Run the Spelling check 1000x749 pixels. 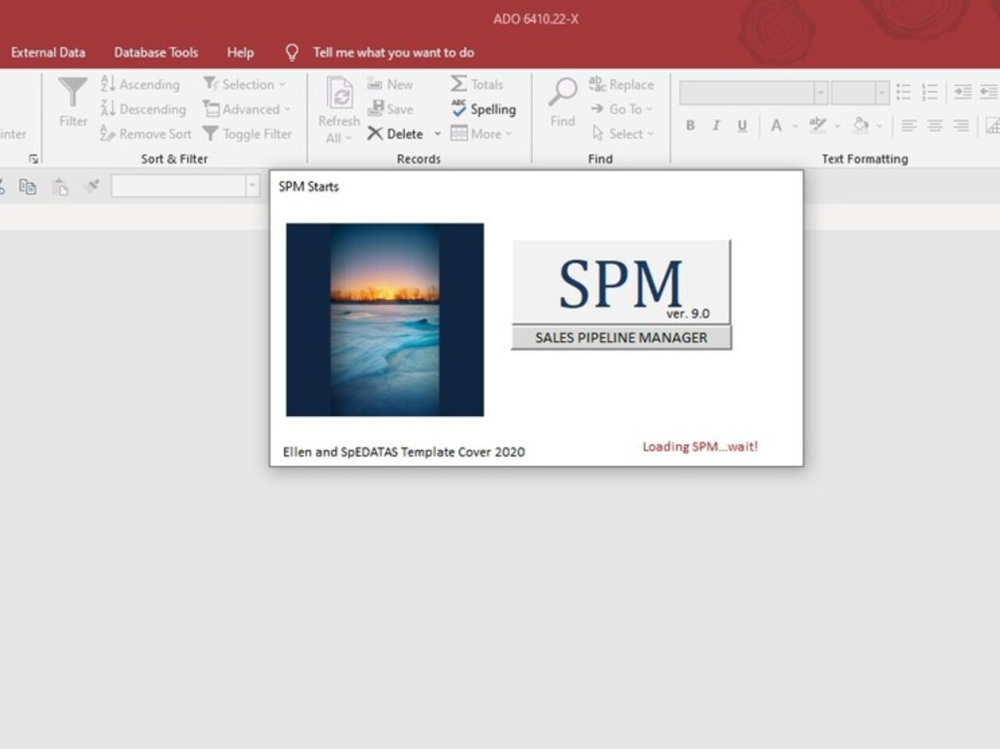483,109
